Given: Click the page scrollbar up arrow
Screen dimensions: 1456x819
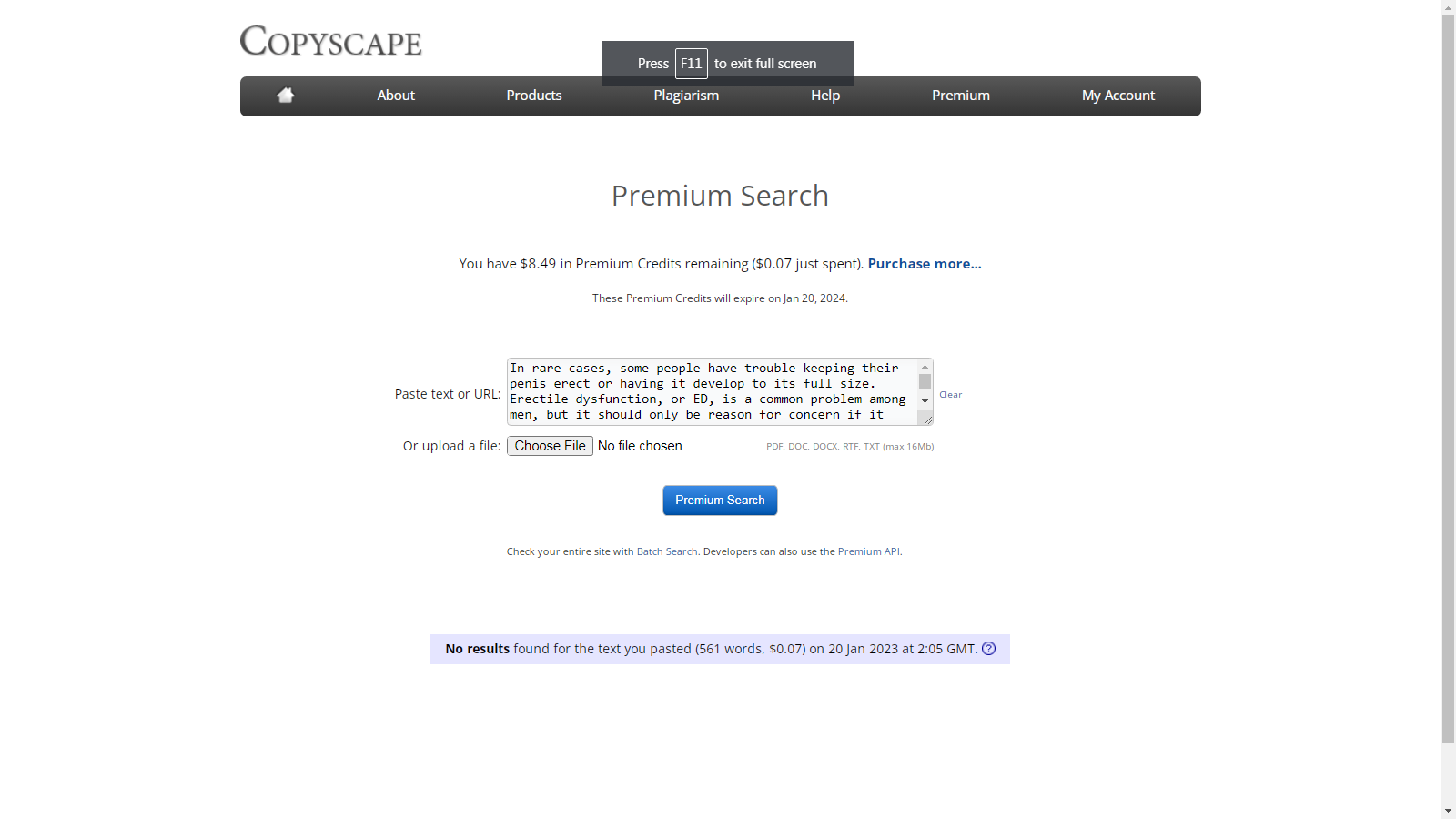Looking at the screenshot, I should click(1449, 7).
